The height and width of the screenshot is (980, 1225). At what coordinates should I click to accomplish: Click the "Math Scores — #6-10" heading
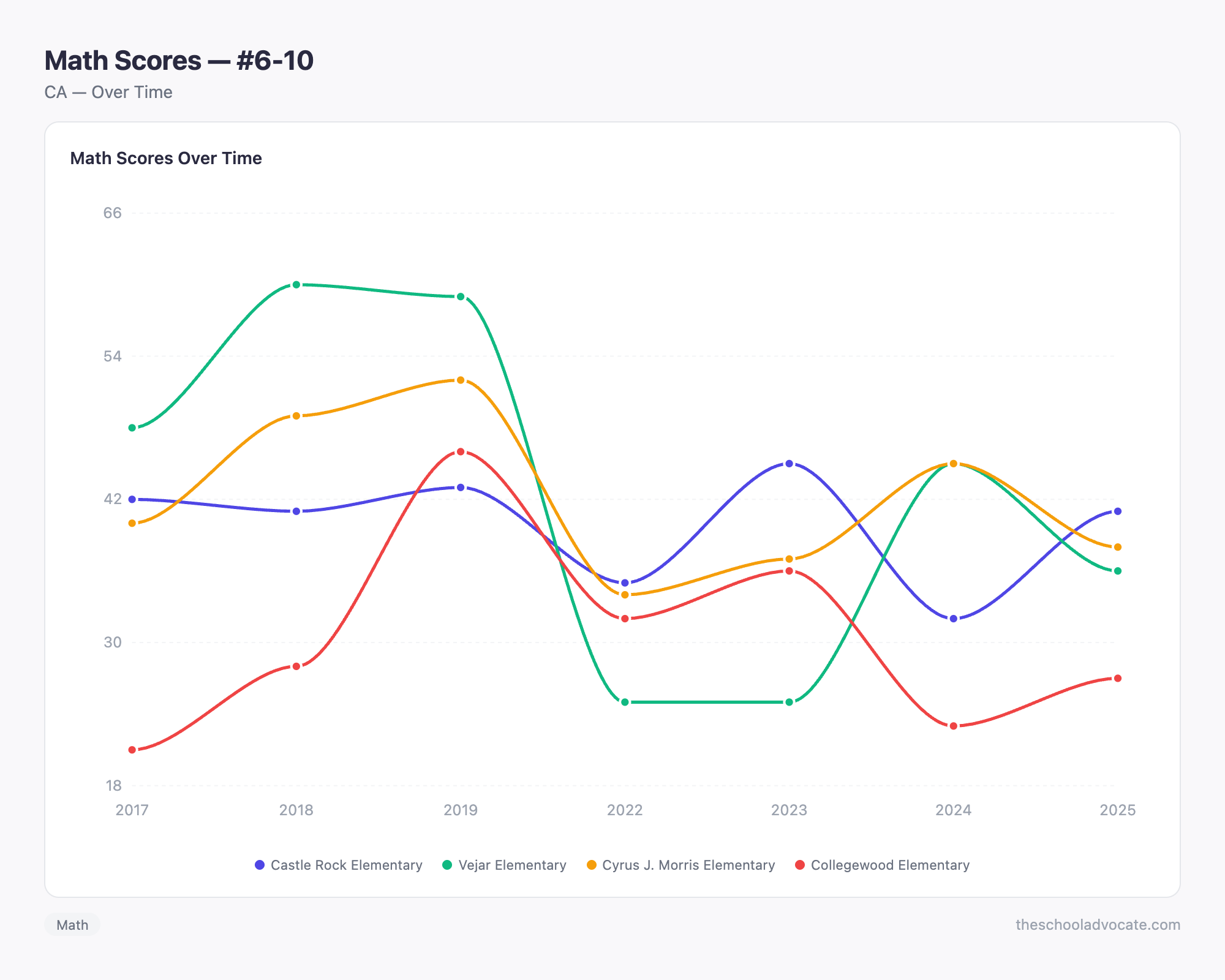point(179,61)
